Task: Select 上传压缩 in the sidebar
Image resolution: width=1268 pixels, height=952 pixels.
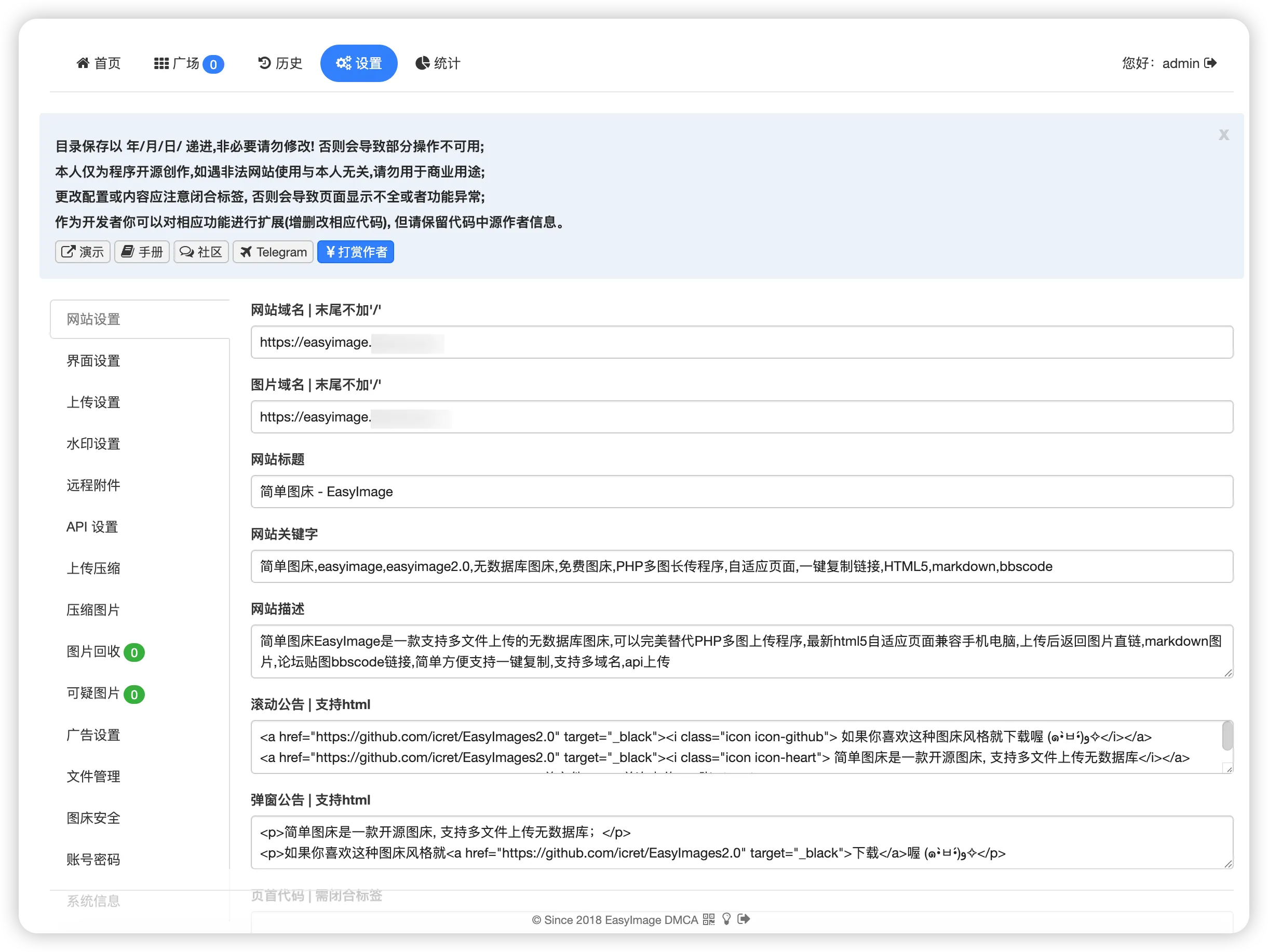Action: [x=139, y=568]
